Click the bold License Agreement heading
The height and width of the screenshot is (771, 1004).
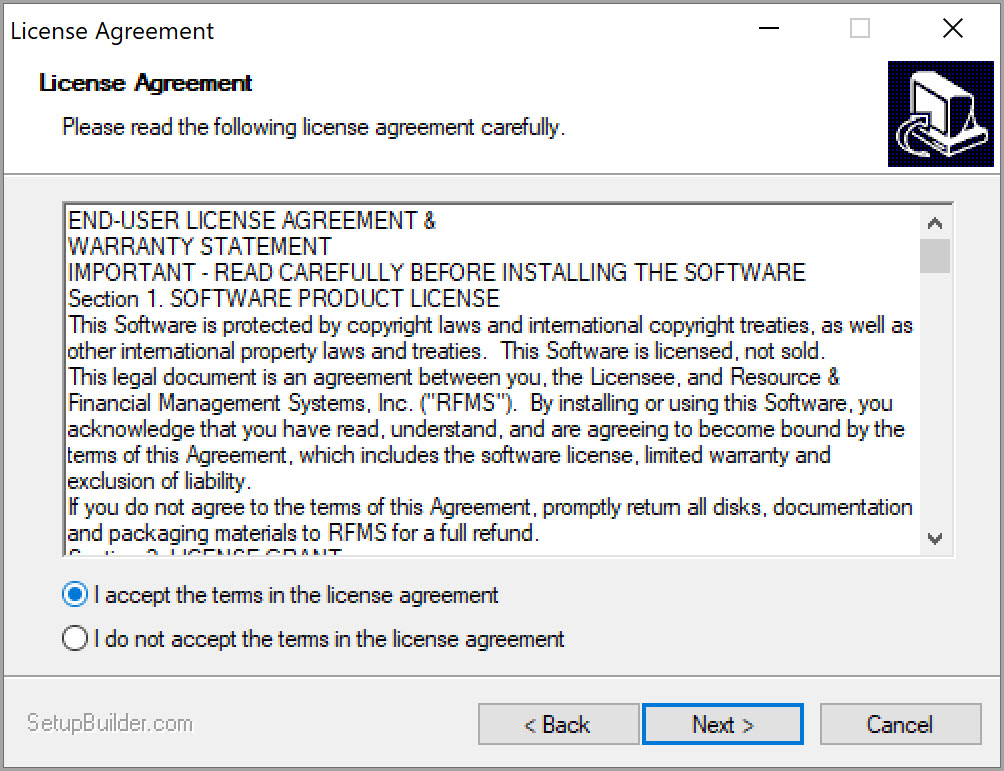[142, 83]
